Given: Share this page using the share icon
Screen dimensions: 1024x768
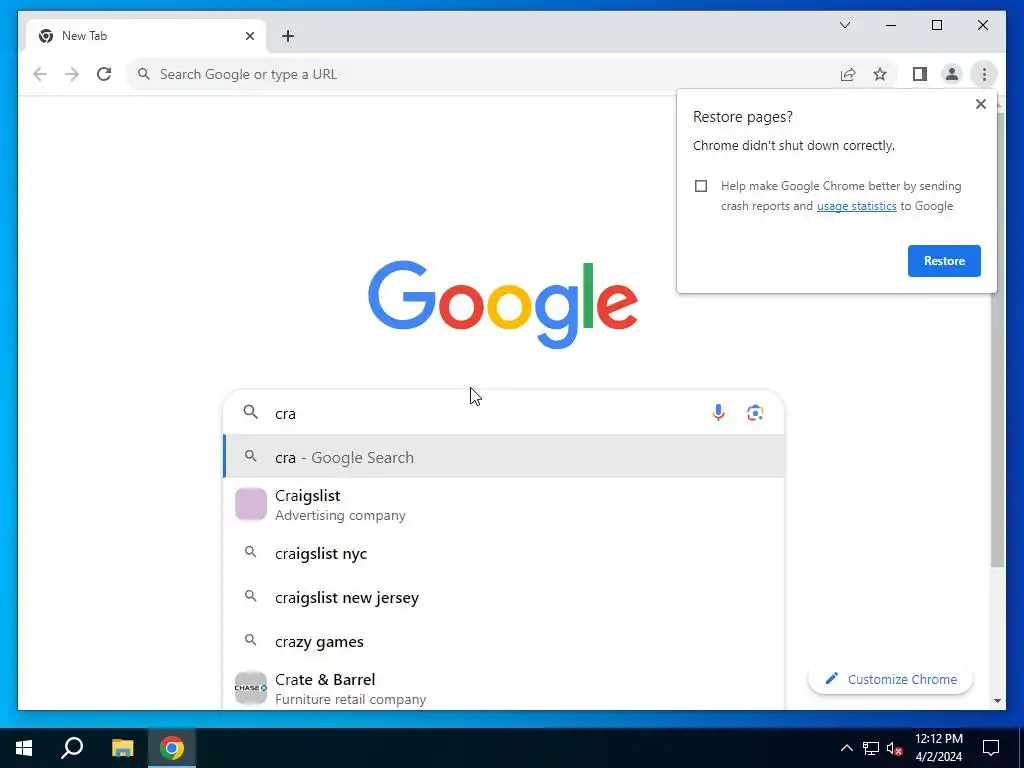Looking at the screenshot, I should coord(848,74).
